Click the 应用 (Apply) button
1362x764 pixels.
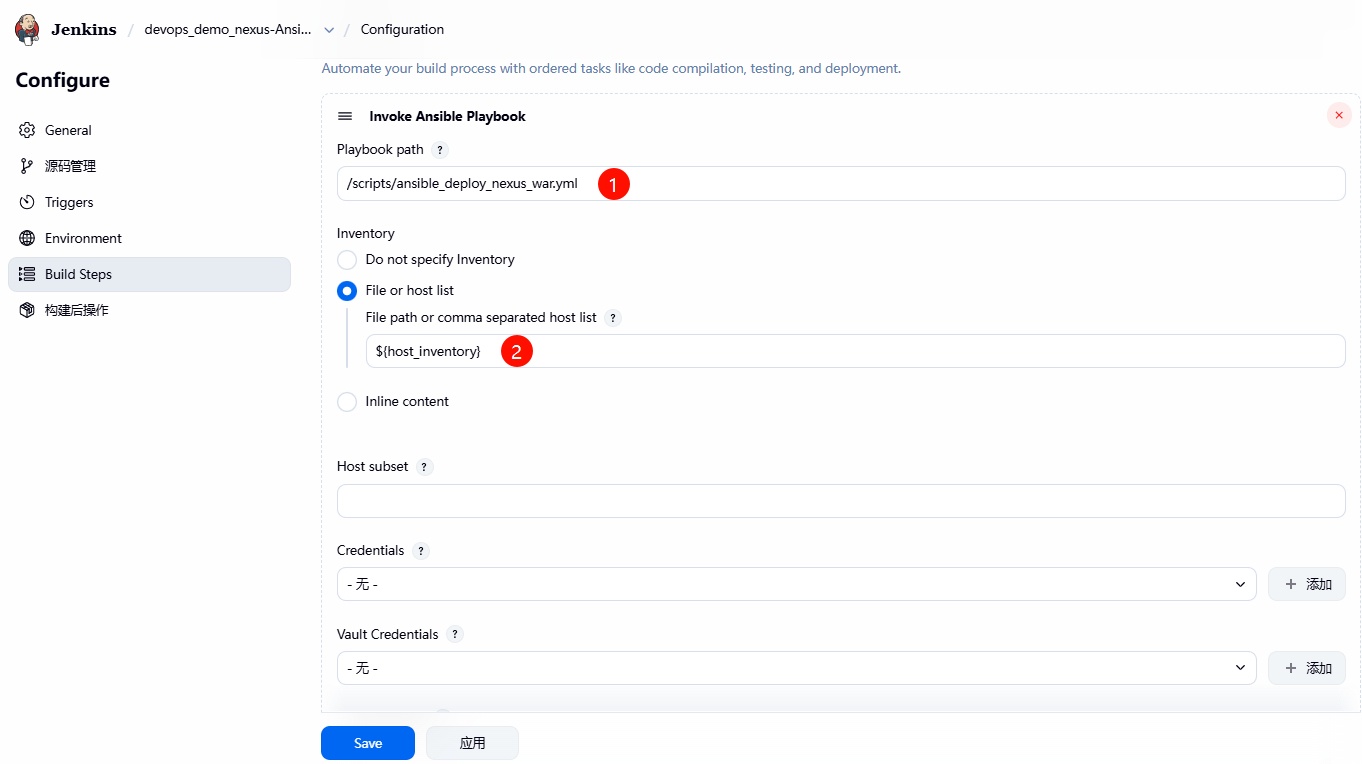coord(472,743)
